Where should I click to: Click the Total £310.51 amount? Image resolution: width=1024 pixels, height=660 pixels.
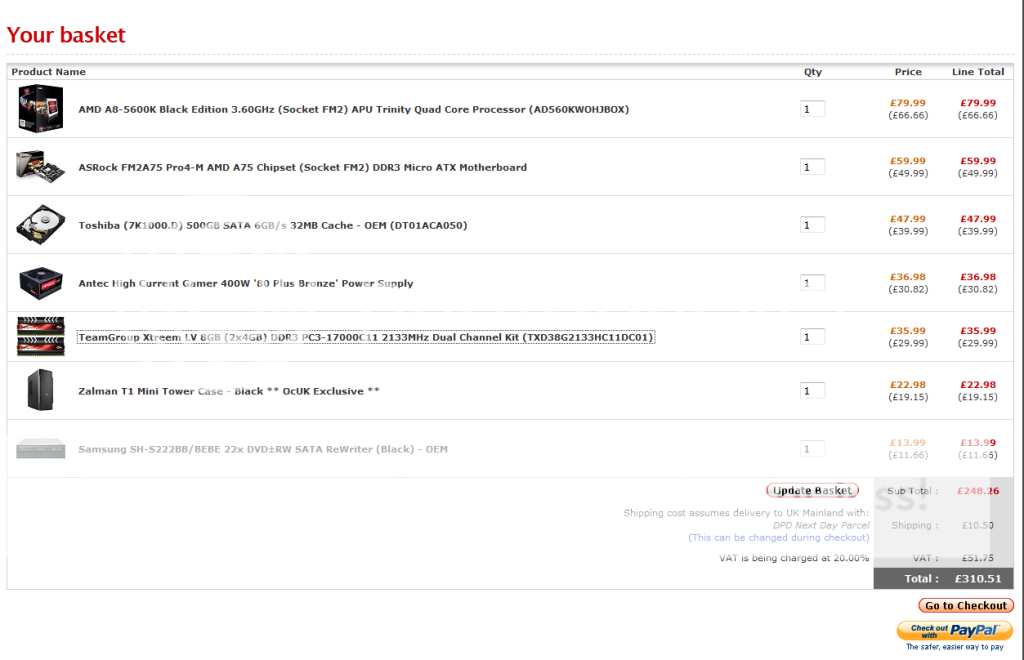(x=978, y=579)
